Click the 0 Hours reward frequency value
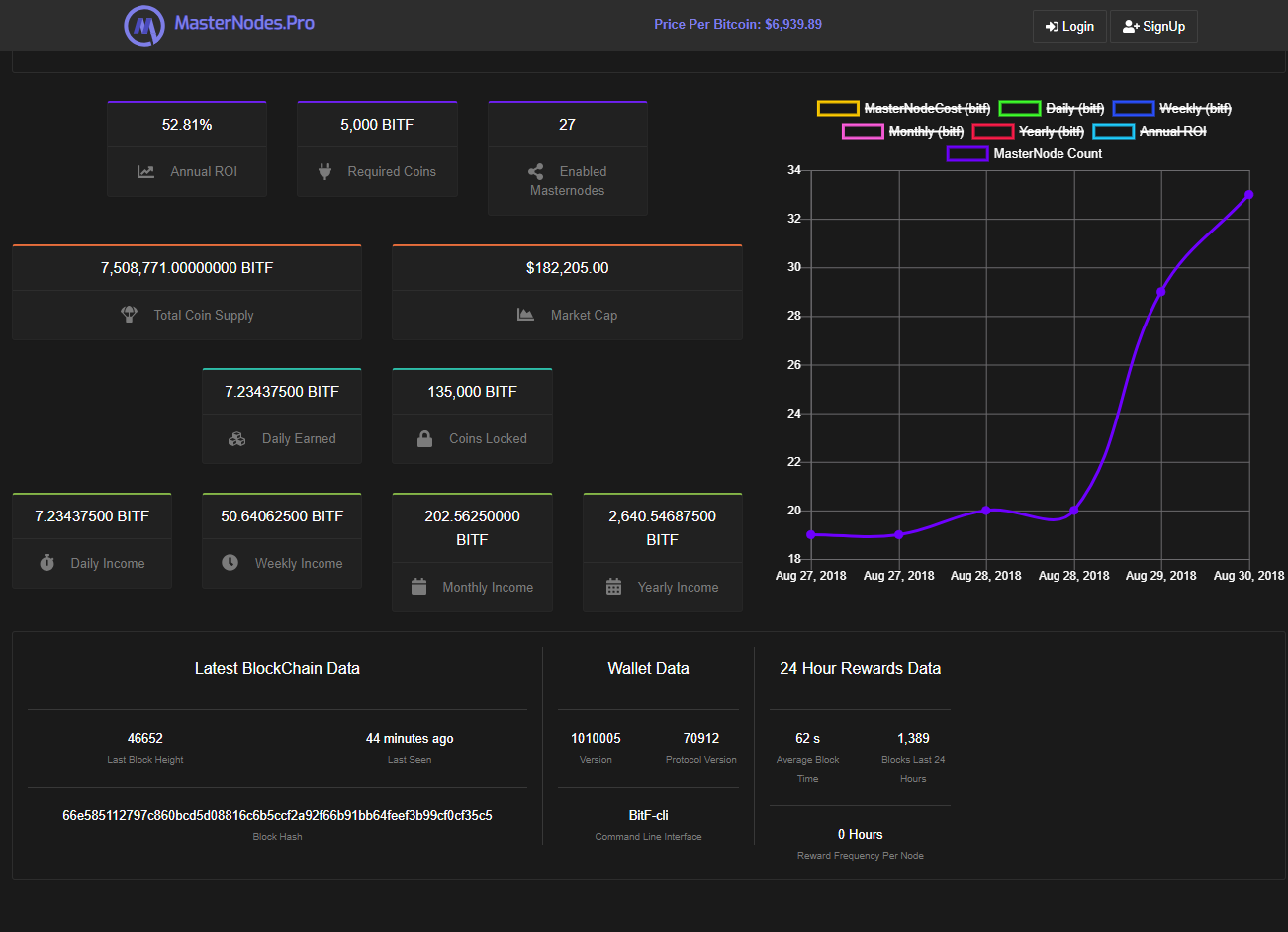 [861, 834]
